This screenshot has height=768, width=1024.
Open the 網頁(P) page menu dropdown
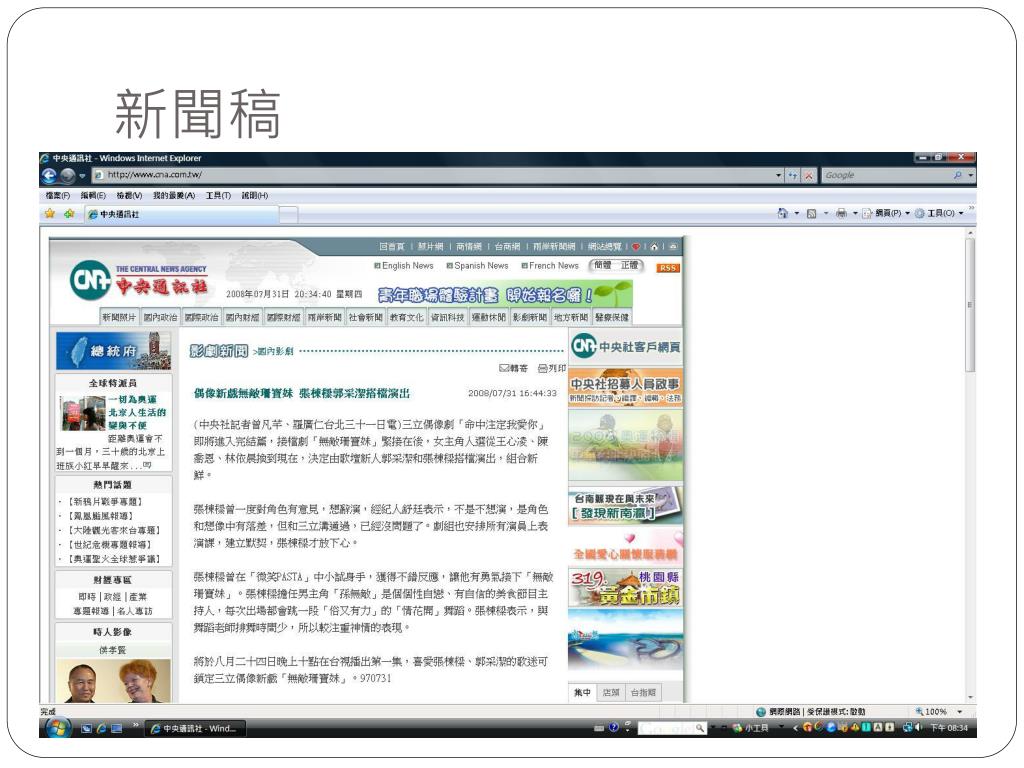(x=886, y=213)
